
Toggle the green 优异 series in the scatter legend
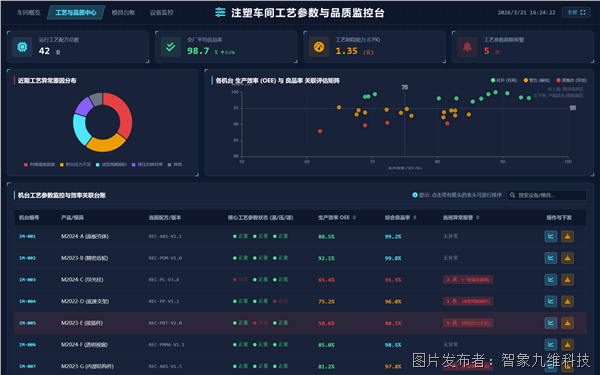[504, 80]
